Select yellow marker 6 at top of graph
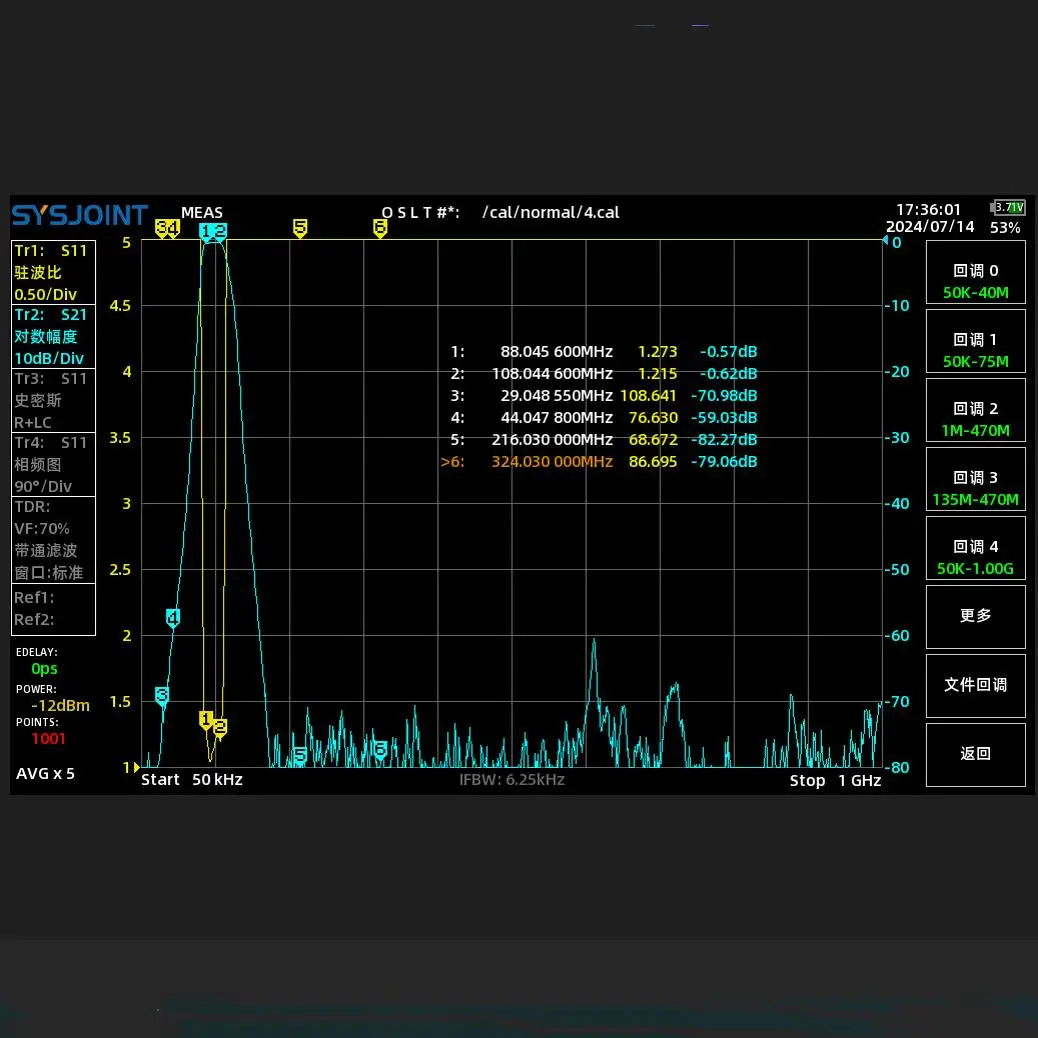Image resolution: width=1038 pixels, height=1038 pixels. [x=380, y=228]
